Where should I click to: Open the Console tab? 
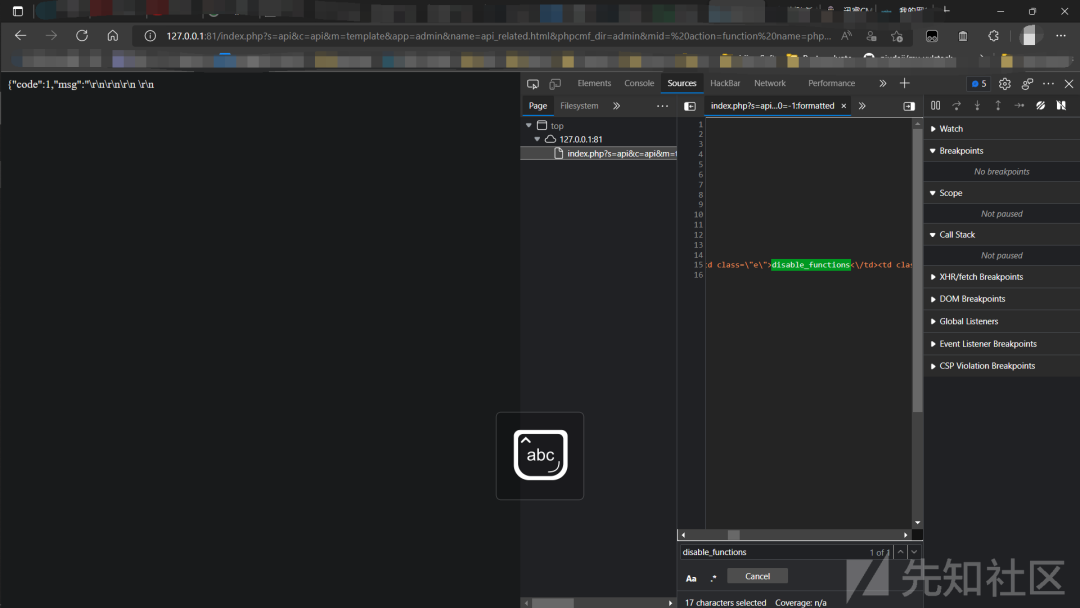(638, 83)
